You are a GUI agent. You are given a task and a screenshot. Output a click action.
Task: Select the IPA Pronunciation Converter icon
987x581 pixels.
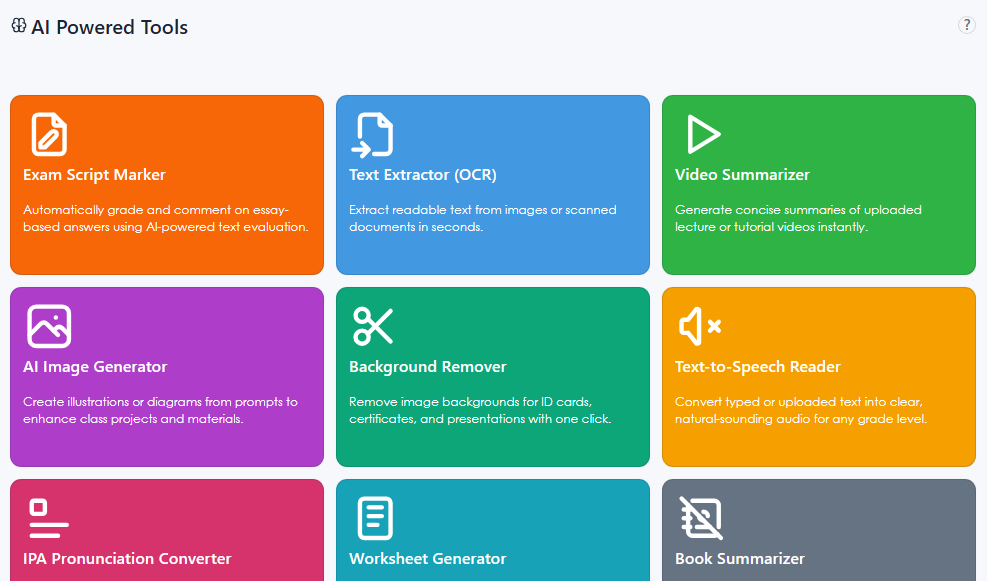coord(47,518)
